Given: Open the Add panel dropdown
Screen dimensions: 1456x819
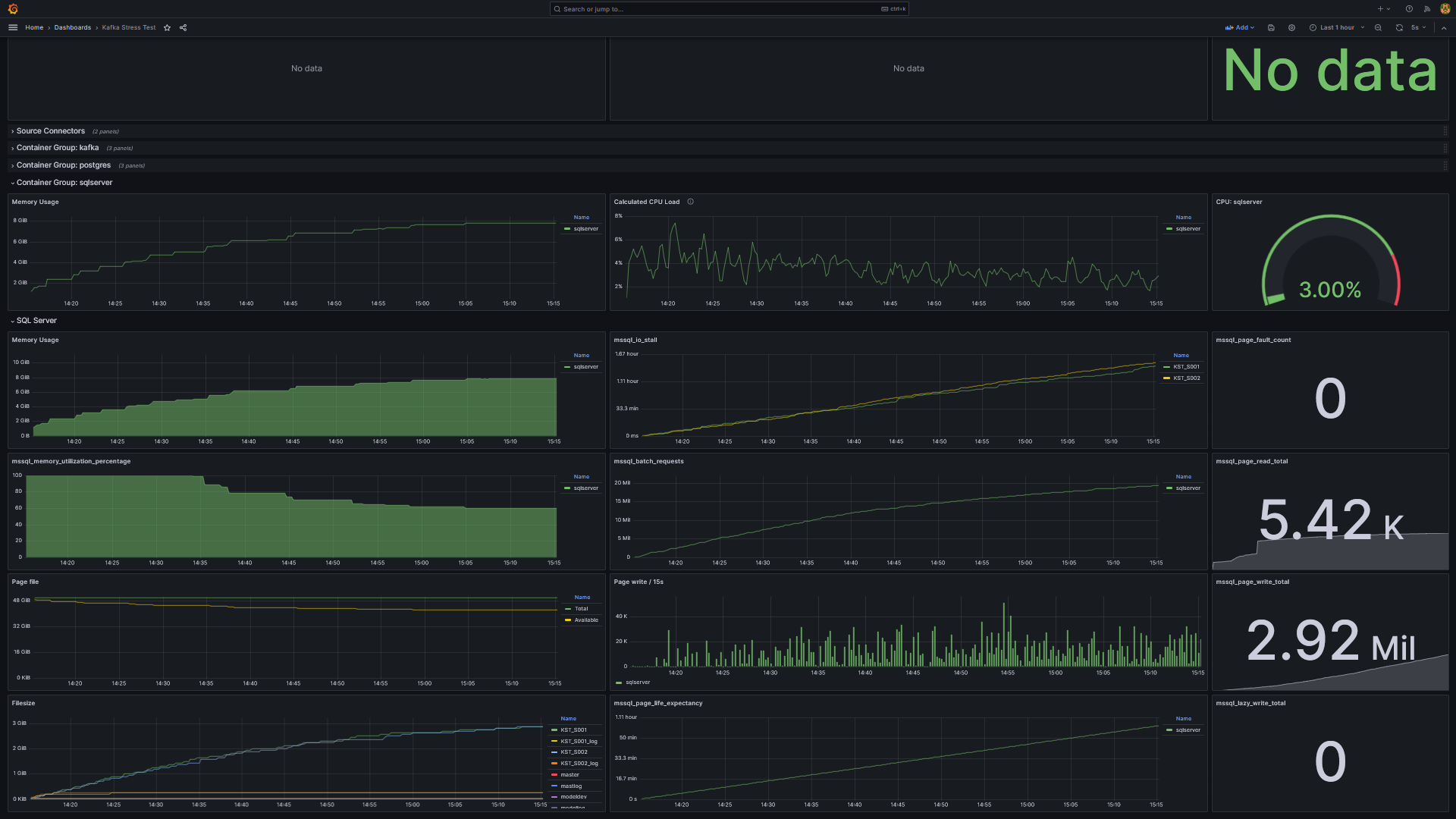Looking at the screenshot, I should tap(1240, 27).
